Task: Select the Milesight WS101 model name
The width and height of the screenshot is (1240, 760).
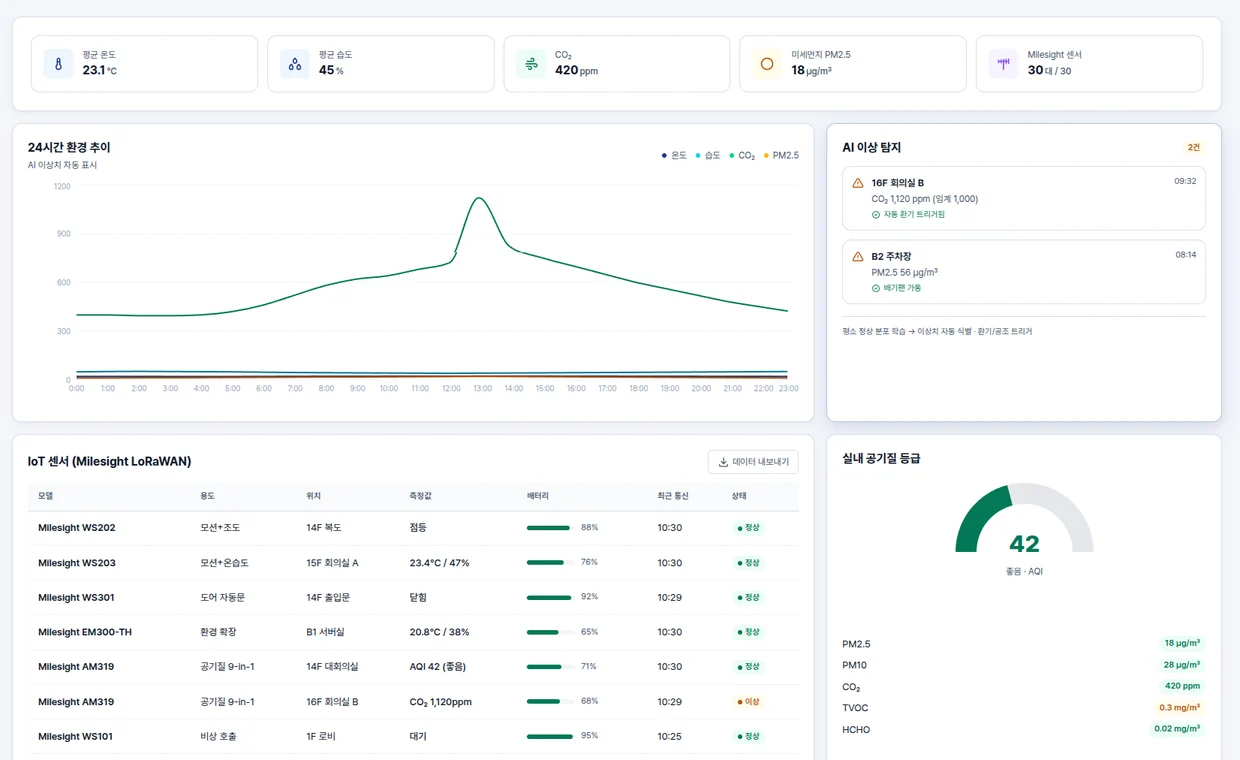Action: [x=76, y=737]
